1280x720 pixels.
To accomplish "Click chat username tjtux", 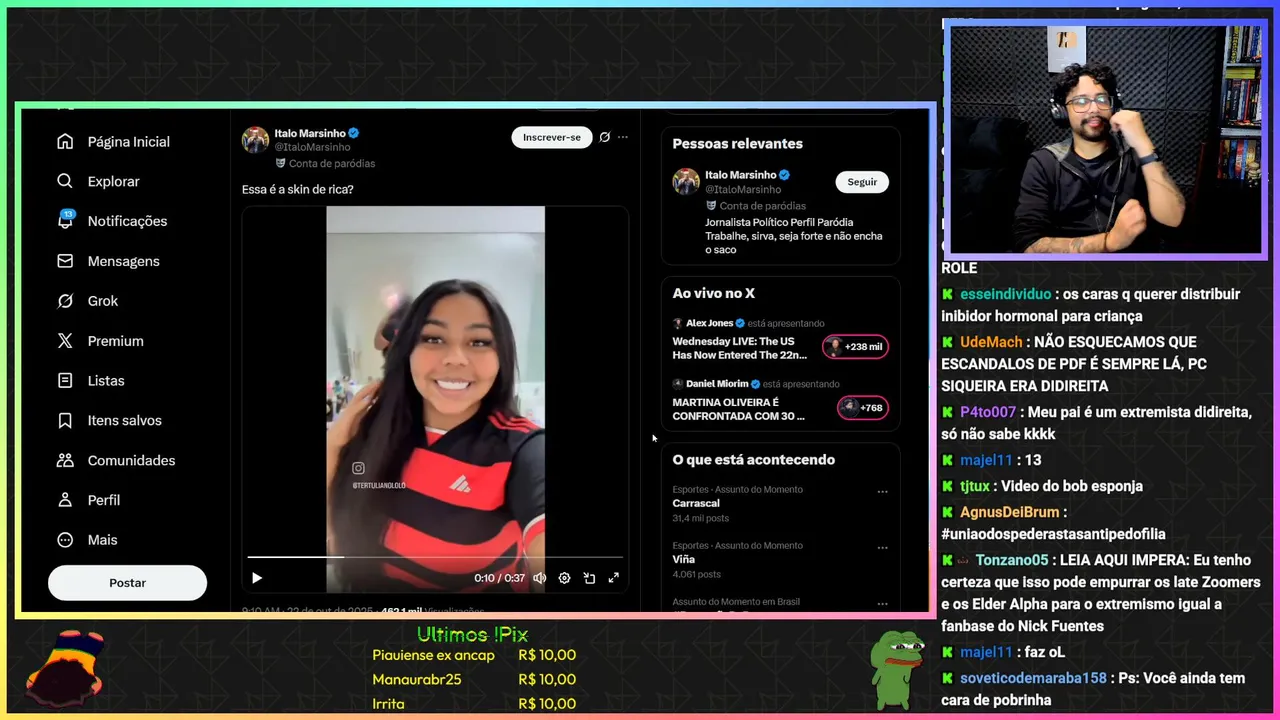I will [x=975, y=486].
